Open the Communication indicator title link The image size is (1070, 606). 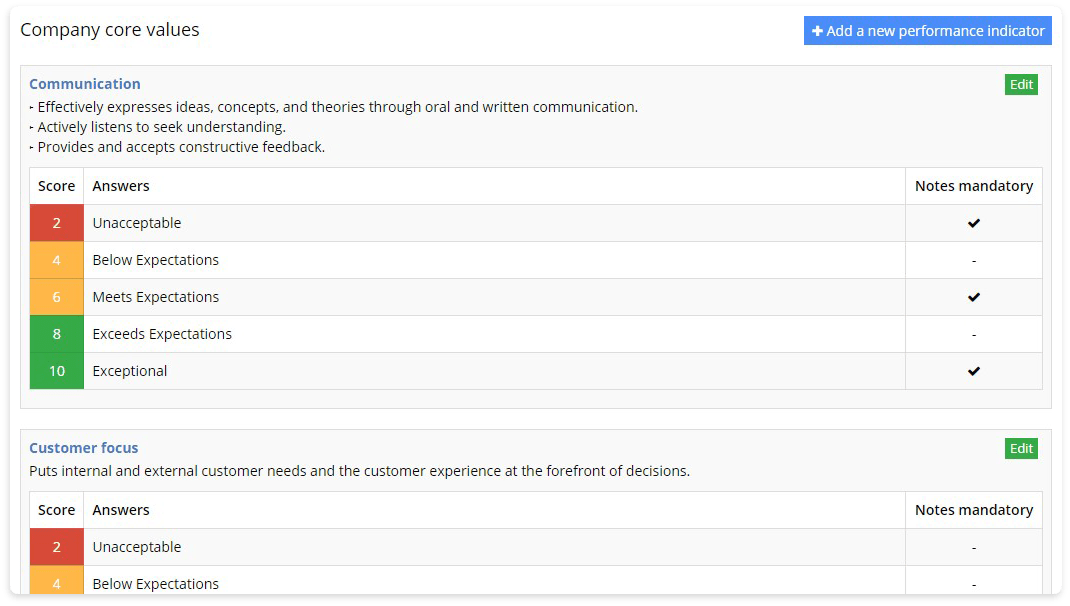coord(85,84)
